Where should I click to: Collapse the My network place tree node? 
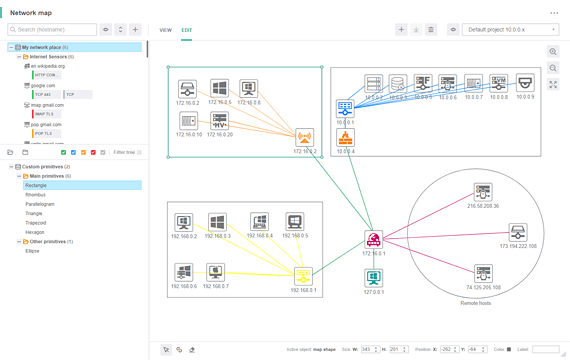tap(11, 47)
